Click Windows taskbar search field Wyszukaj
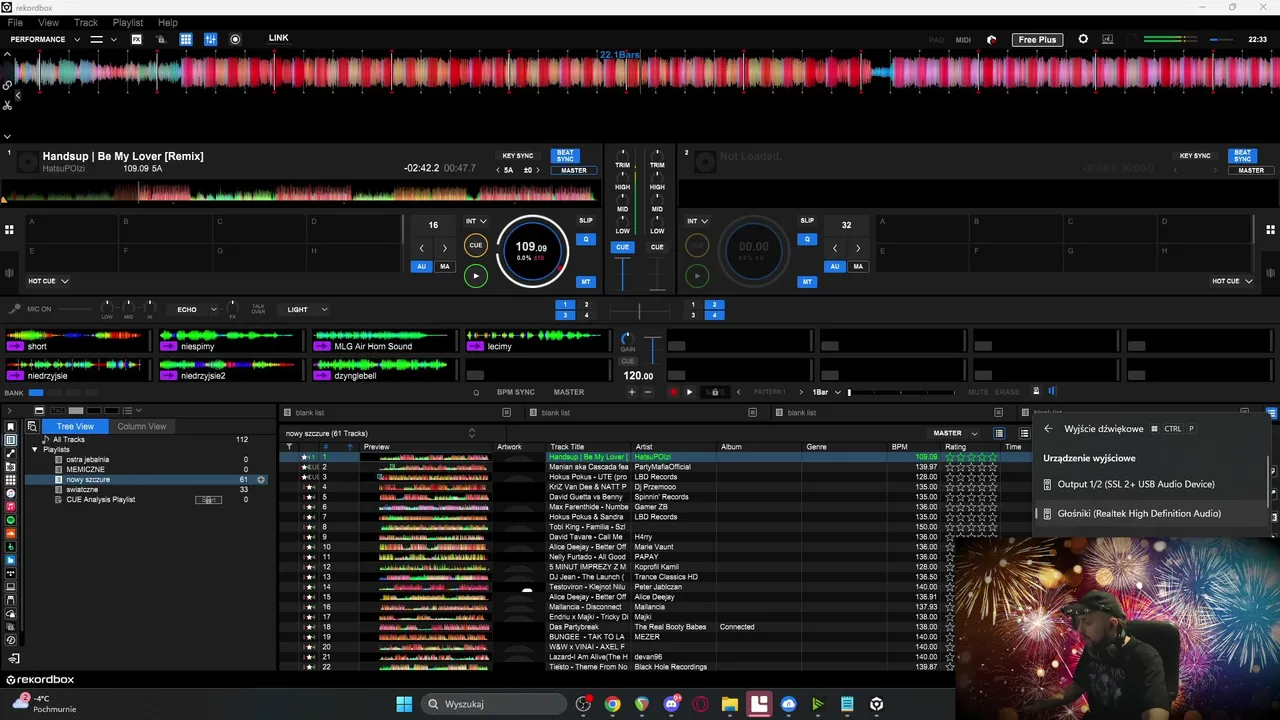This screenshot has height=720, width=1280. 494,704
